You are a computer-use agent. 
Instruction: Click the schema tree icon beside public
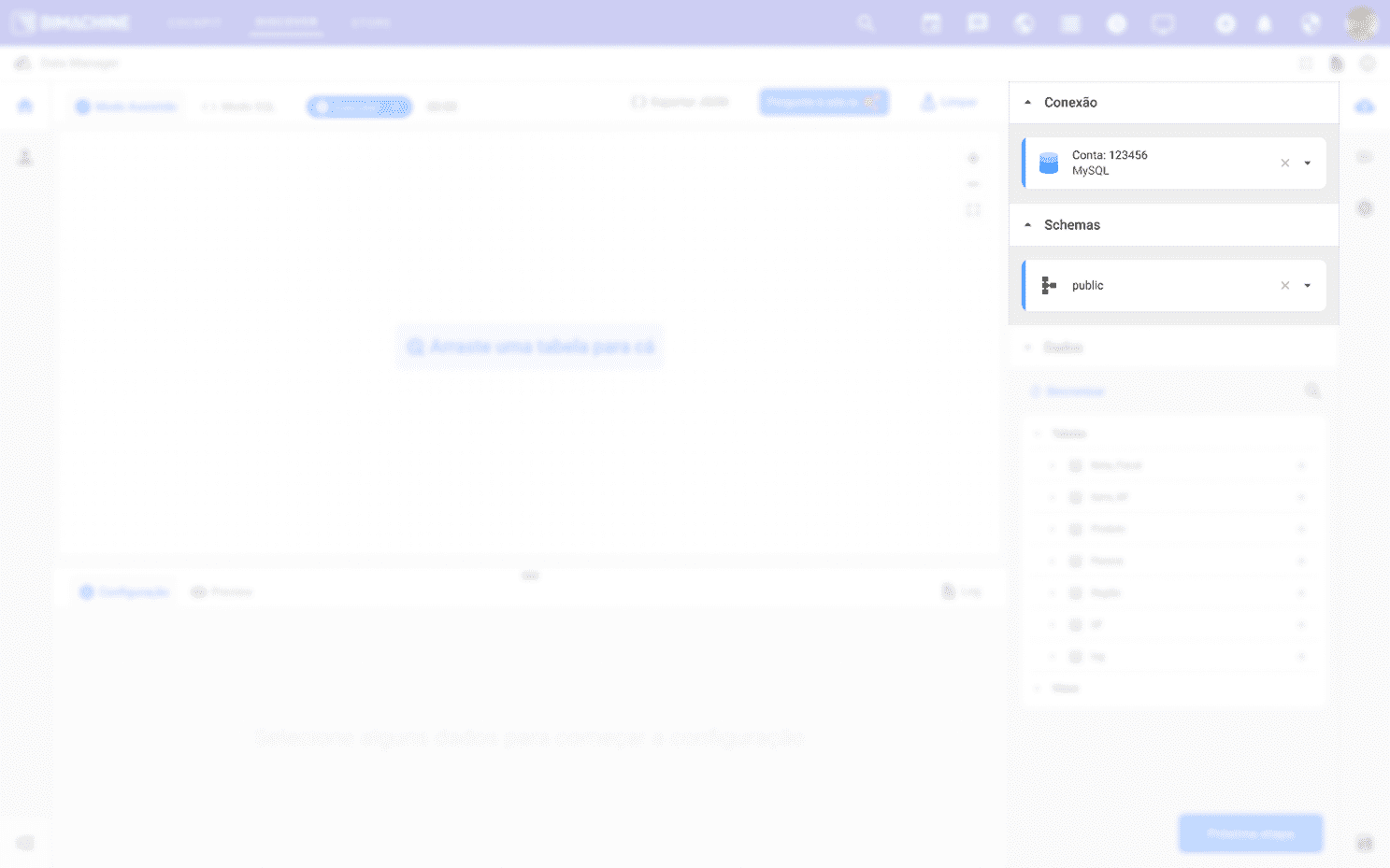click(x=1049, y=286)
